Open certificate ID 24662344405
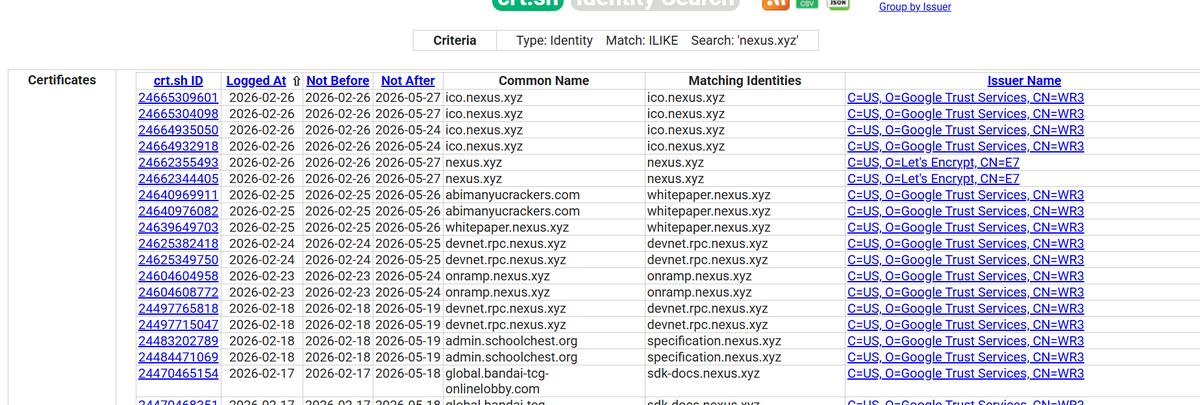 tap(178, 179)
